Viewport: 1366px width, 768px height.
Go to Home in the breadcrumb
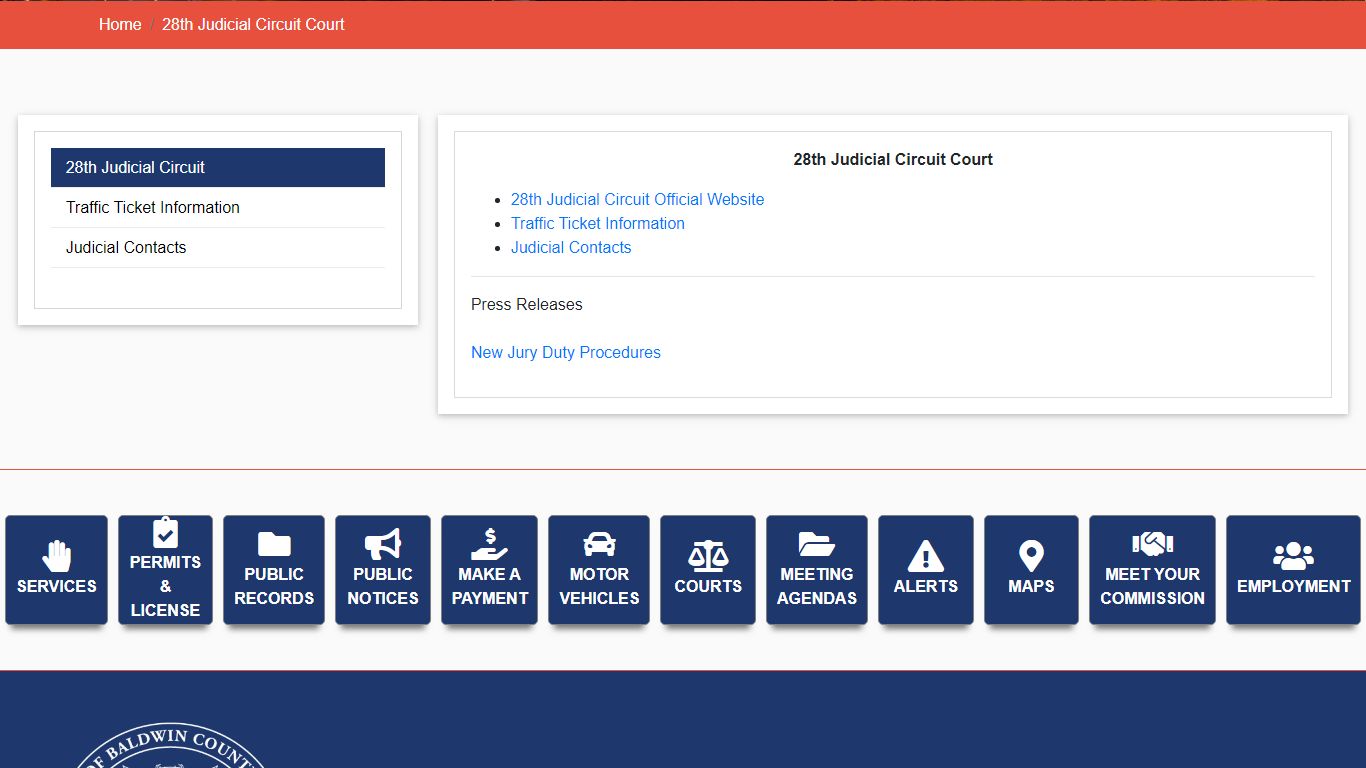coord(120,24)
